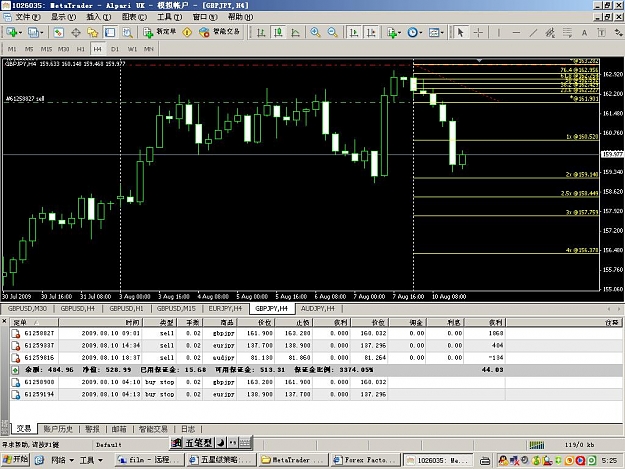This screenshot has width=625, height=469.
Task: Expand the Periods dropdown arrow
Action: (421, 33)
